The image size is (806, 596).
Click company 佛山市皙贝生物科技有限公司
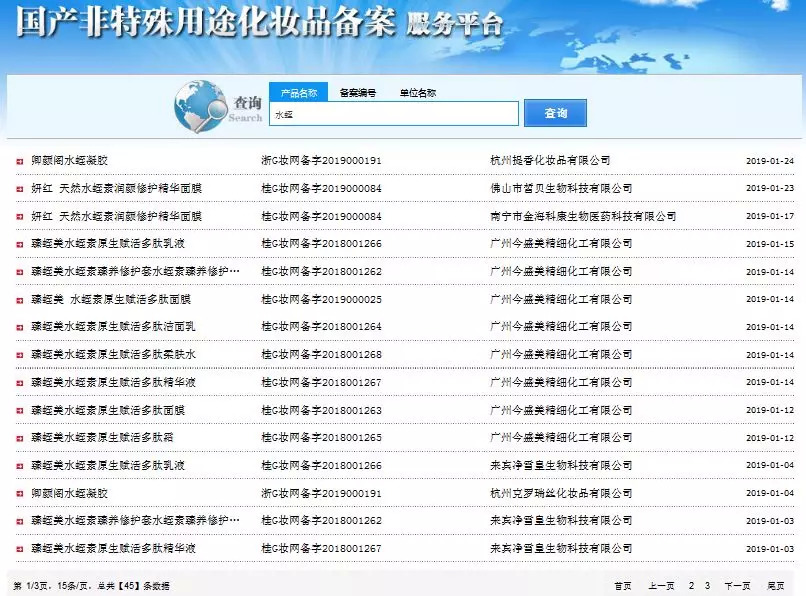[x=561, y=188]
